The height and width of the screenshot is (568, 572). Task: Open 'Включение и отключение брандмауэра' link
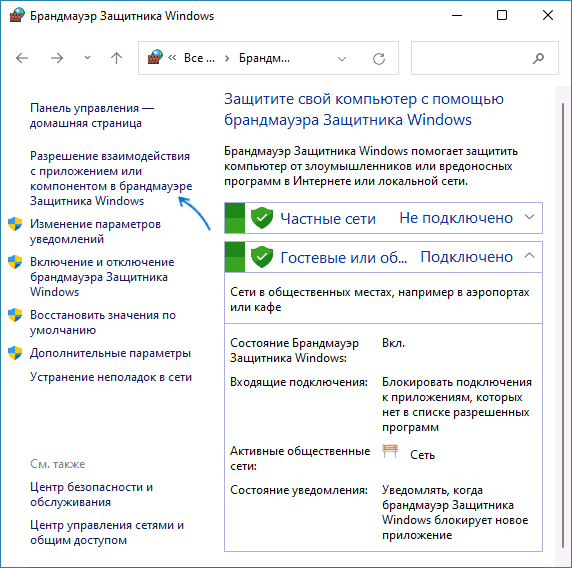[x=102, y=277]
